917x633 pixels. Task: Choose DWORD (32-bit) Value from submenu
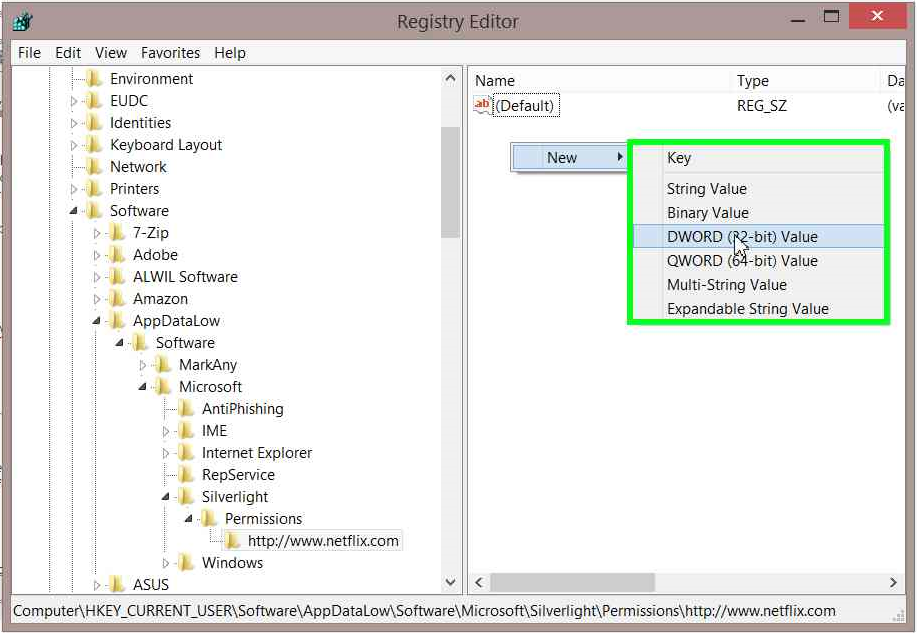click(759, 237)
